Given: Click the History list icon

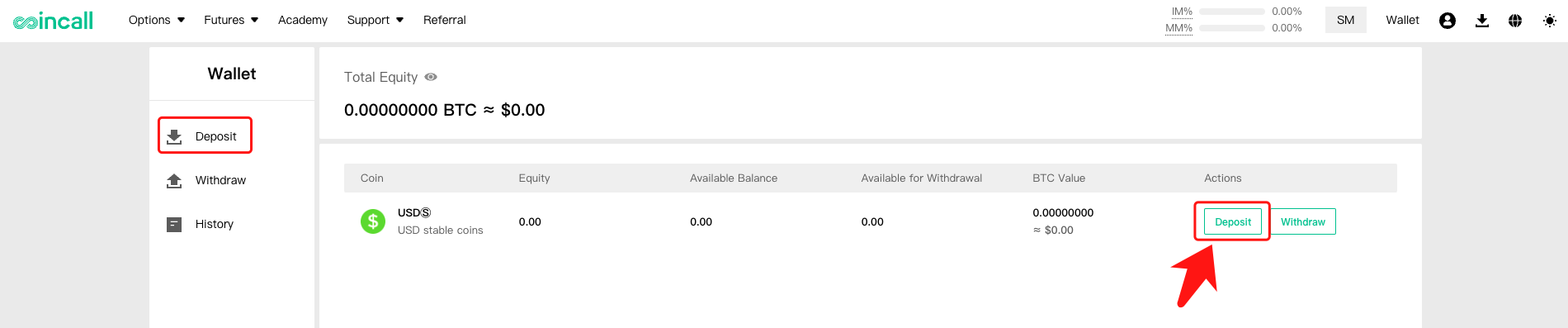Looking at the screenshot, I should click(x=174, y=224).
